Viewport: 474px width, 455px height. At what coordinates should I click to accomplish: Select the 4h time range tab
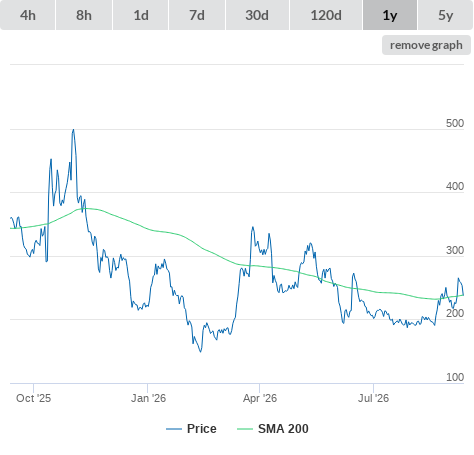click(28, 15)
